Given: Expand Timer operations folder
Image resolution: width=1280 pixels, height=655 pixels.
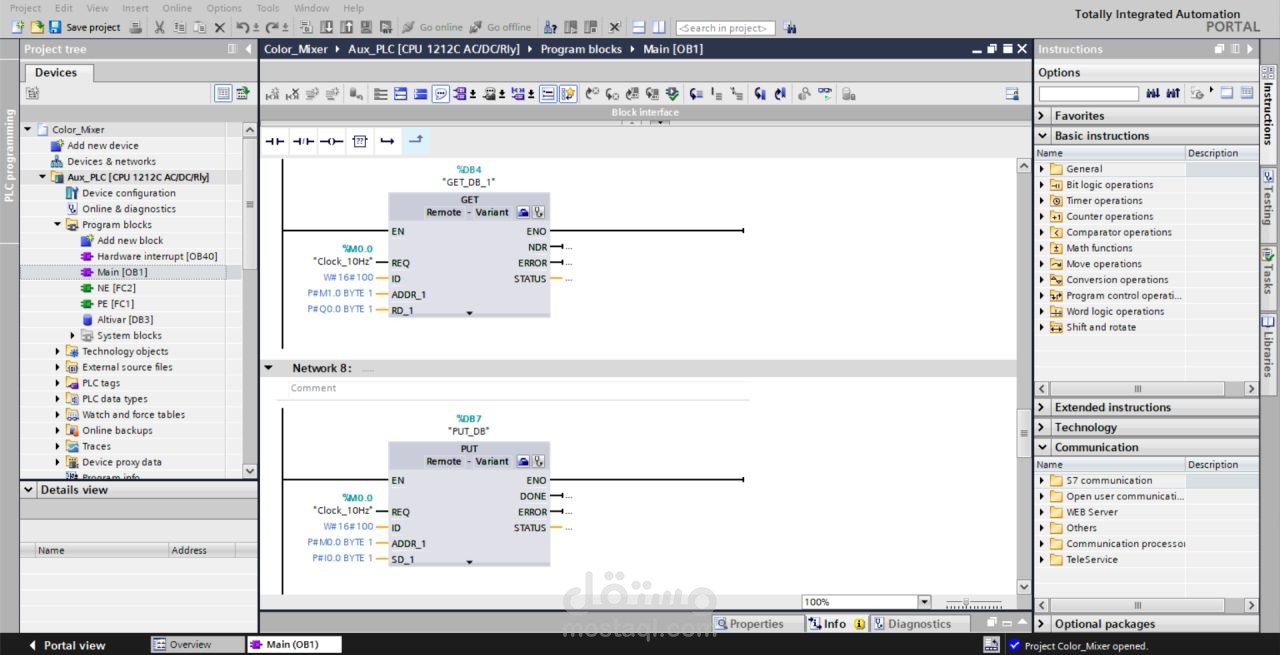Looking at the screenshot, I should (1042, 201).
